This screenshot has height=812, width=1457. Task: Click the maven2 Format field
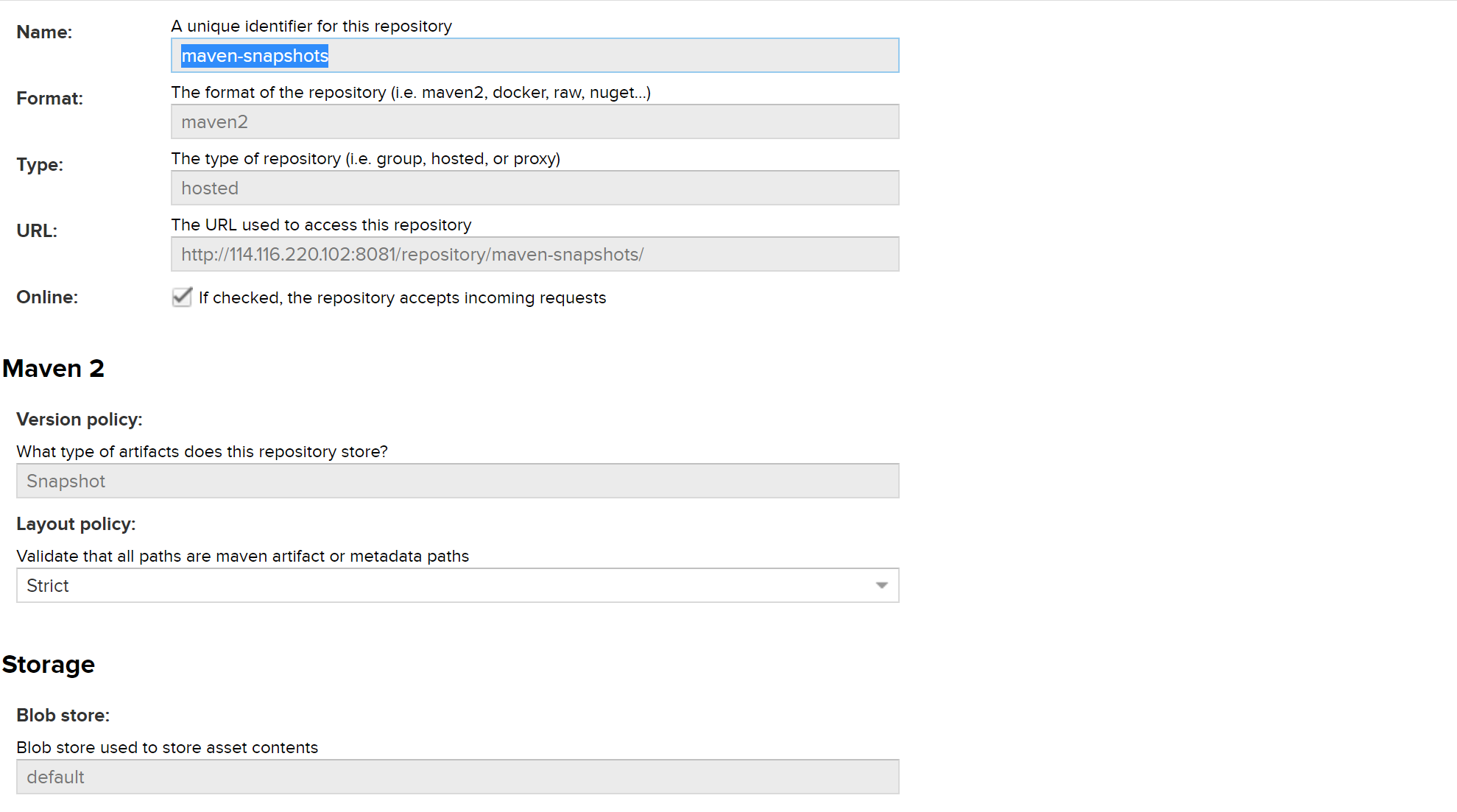535,121
